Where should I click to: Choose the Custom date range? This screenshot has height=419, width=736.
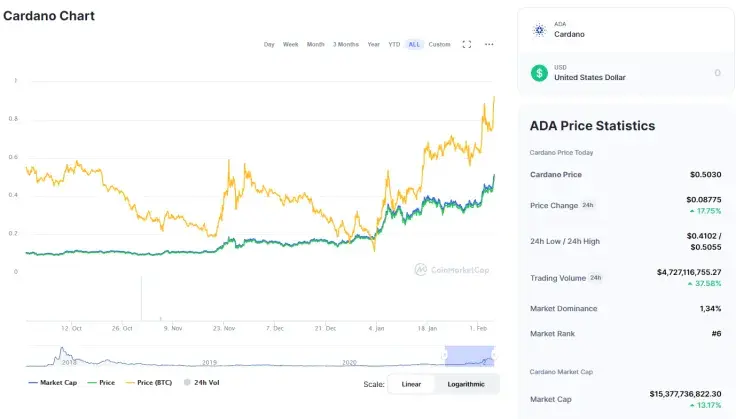tap(439, 44)
